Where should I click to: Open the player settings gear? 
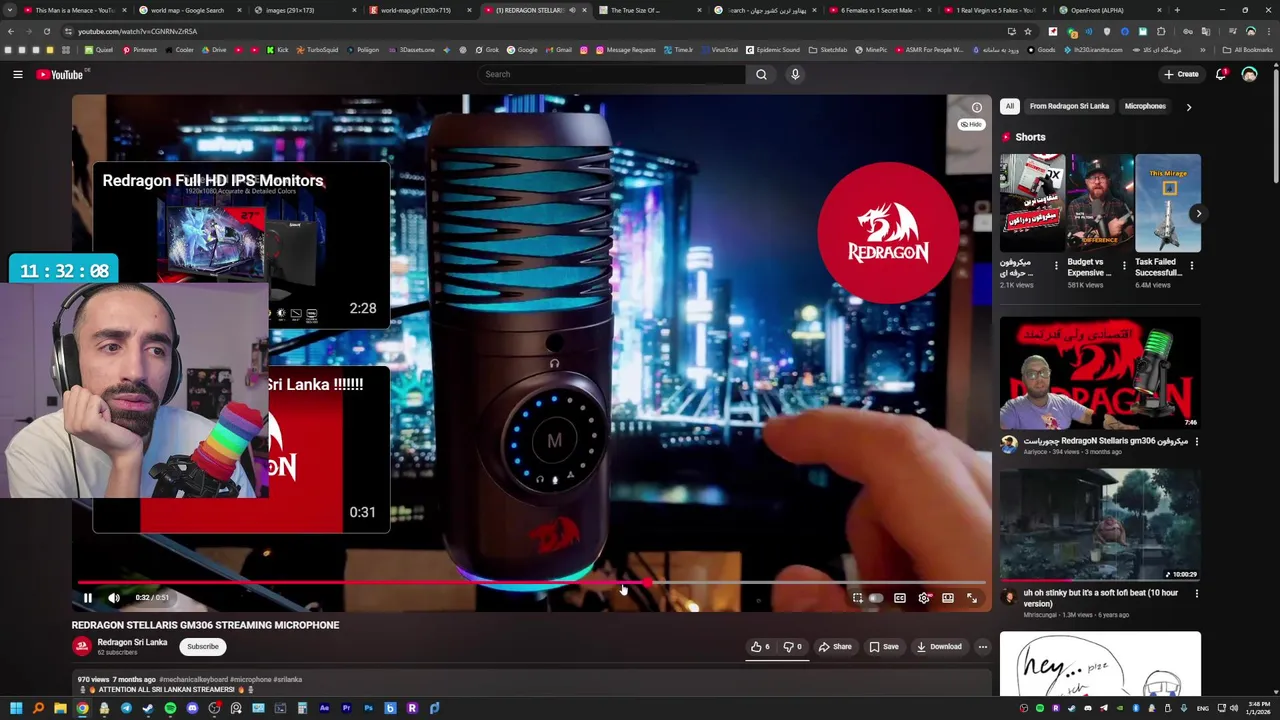point(924,598)
